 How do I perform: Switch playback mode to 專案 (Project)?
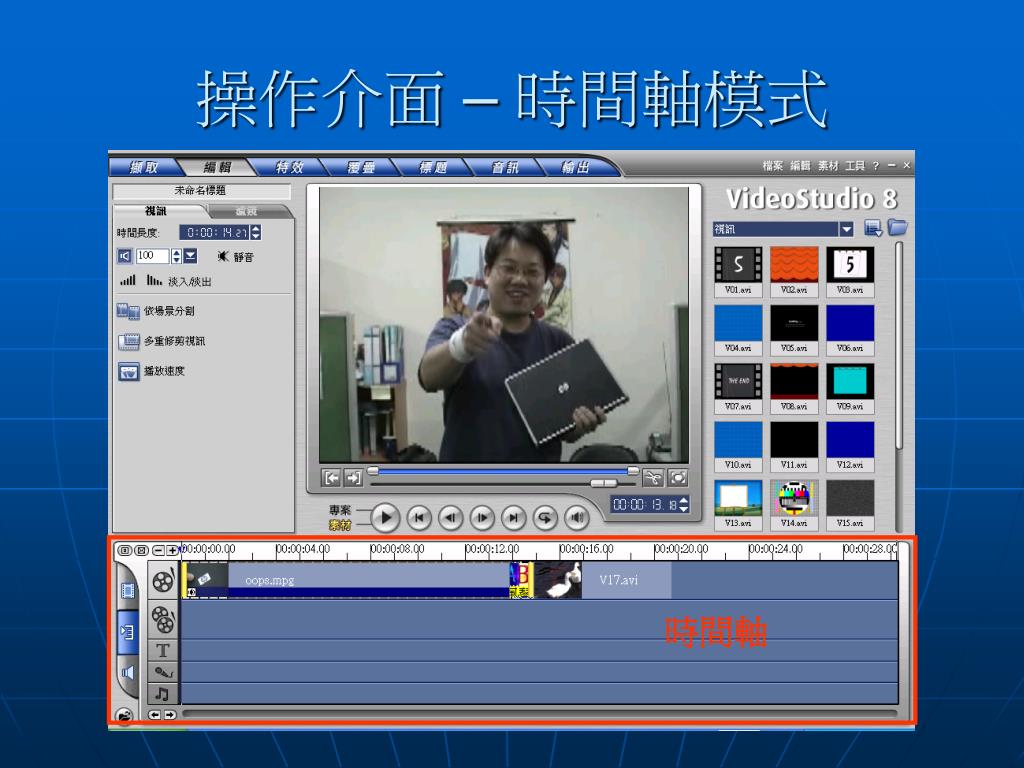tap(340, 509)
